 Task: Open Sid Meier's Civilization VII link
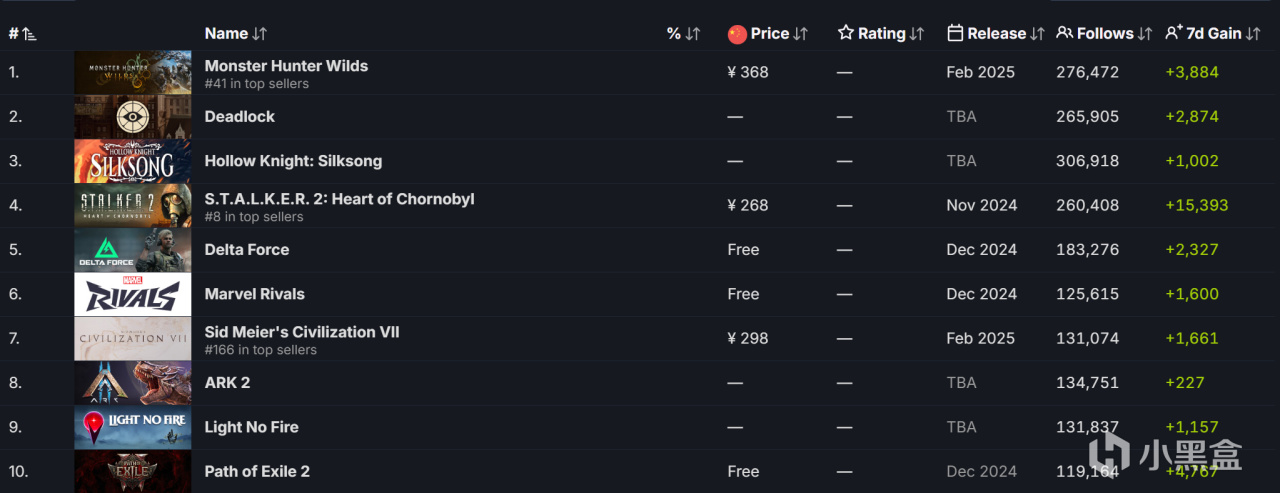[302, 332]
